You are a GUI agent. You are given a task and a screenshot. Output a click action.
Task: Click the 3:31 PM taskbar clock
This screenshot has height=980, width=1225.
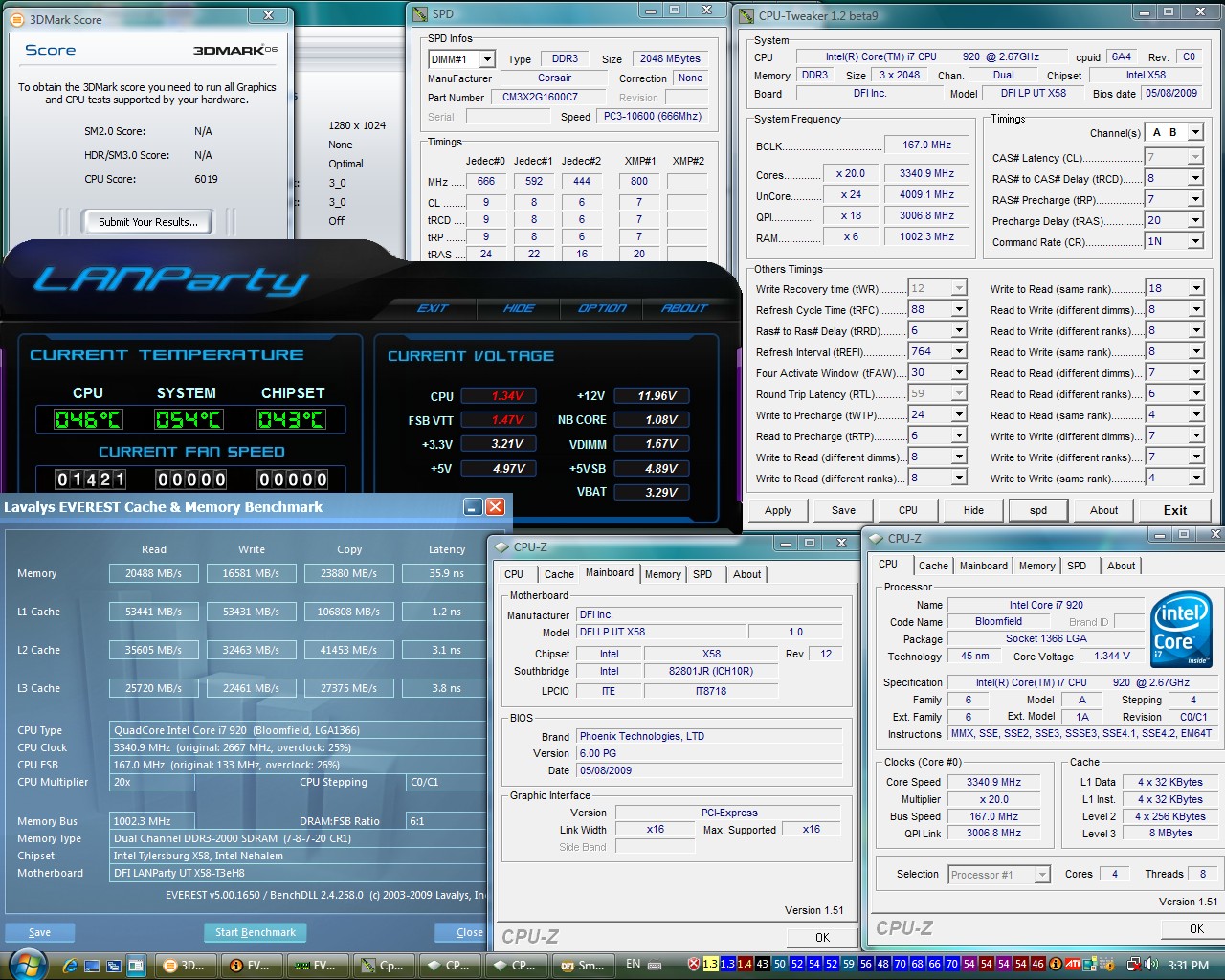[1188, 966]
